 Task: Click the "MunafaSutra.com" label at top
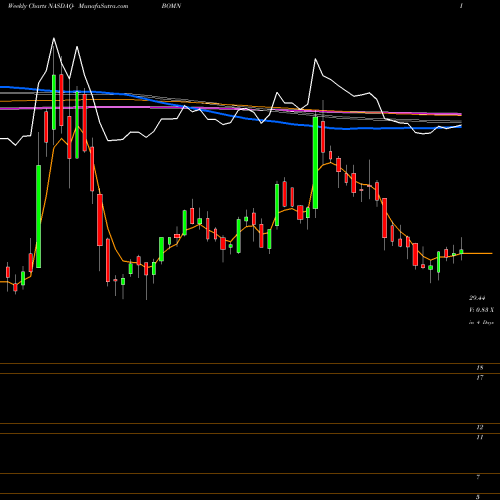point(103,6)
